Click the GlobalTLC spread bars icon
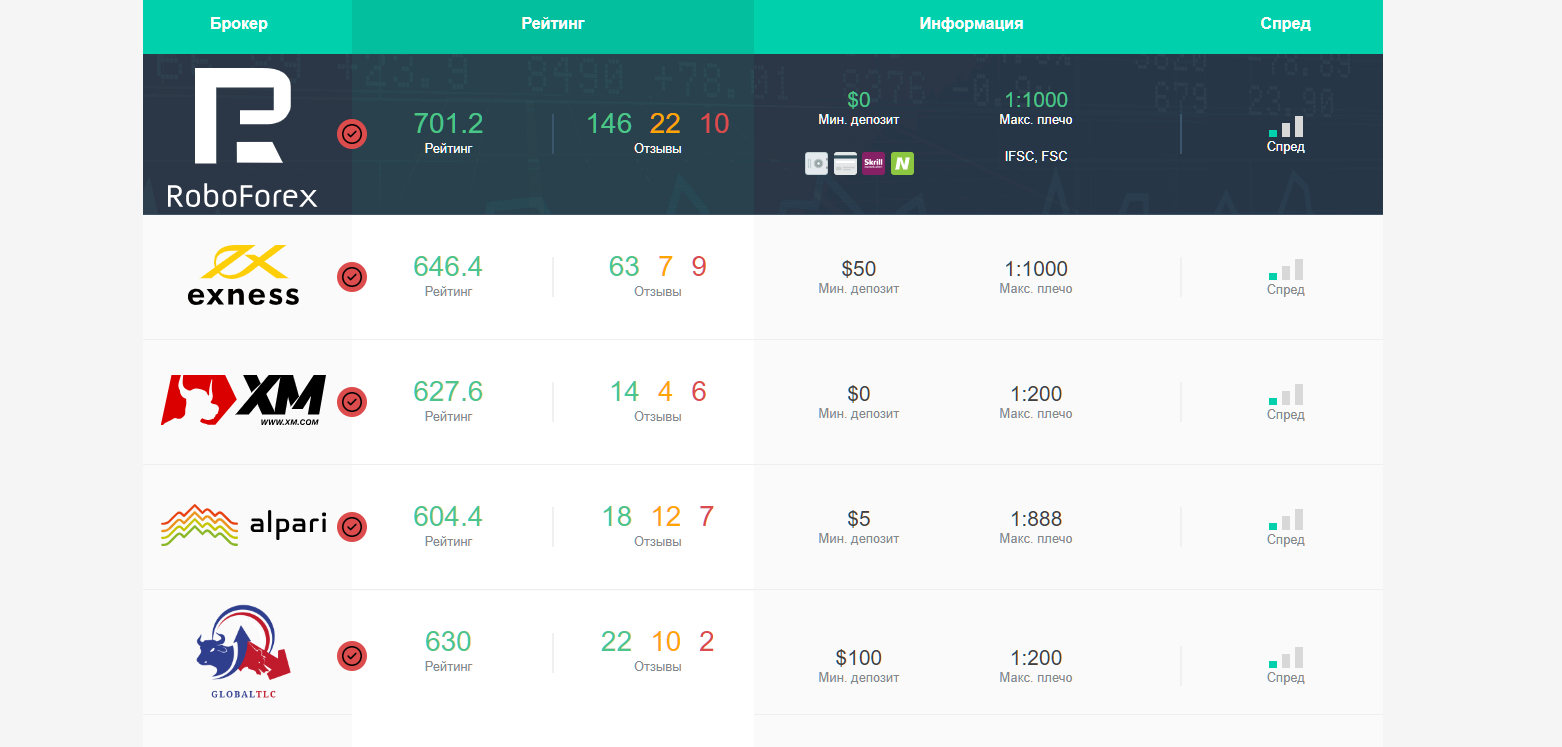This screenshot has height=747, width=1562. point(1286,657)
